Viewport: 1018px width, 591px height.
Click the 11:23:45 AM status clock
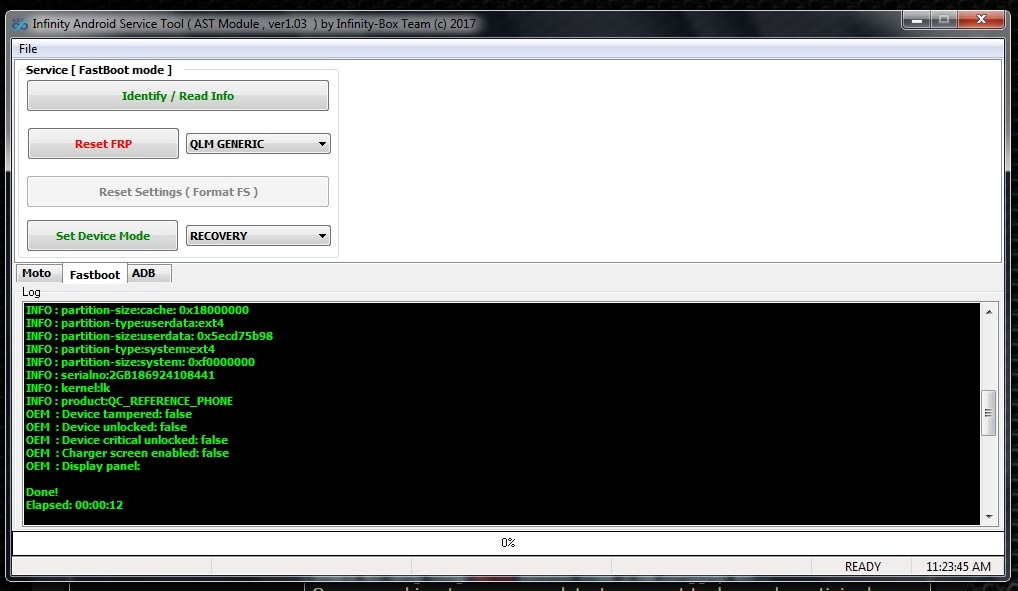[958, 567]
